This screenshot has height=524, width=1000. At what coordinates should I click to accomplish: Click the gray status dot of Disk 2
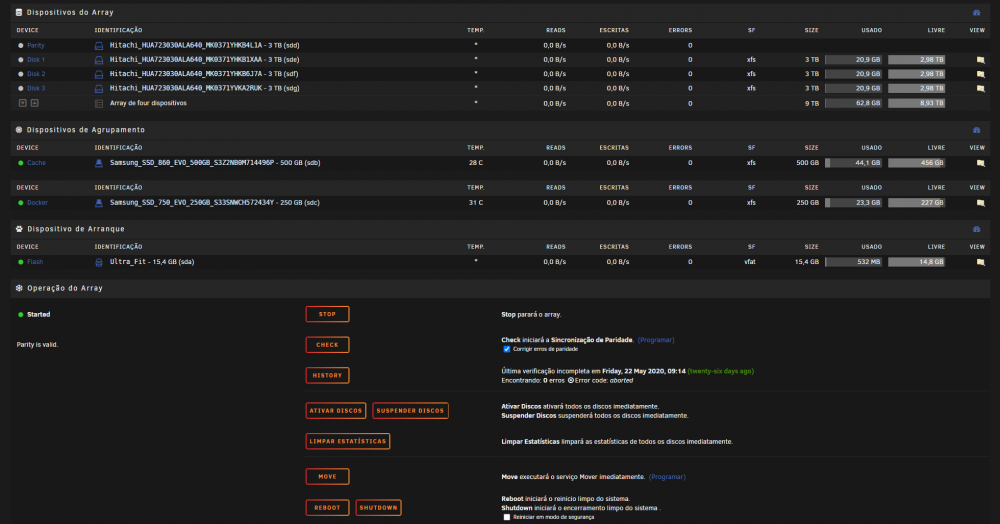click(x=20, y=74)
